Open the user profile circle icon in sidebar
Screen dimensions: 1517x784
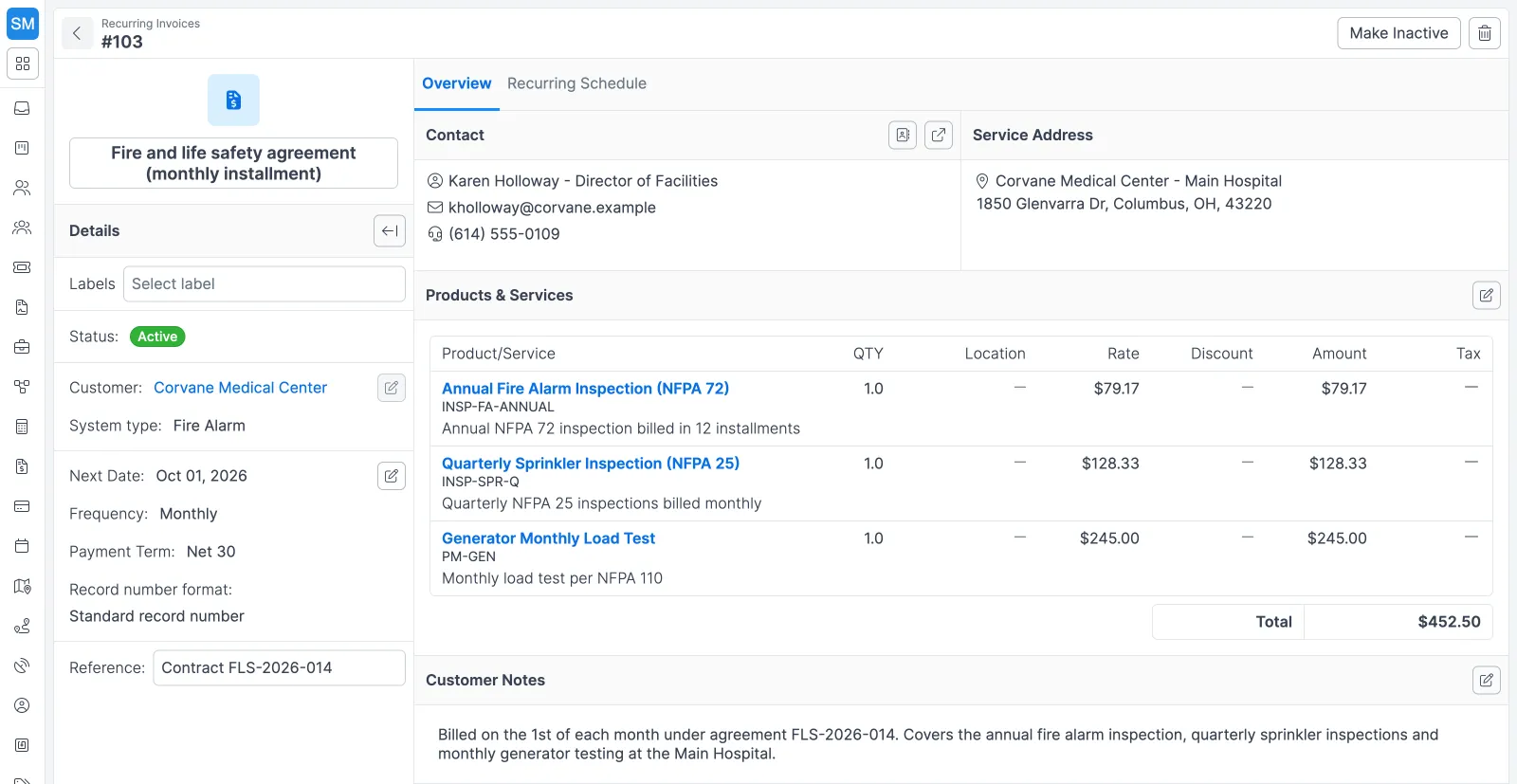coord(23,705)
